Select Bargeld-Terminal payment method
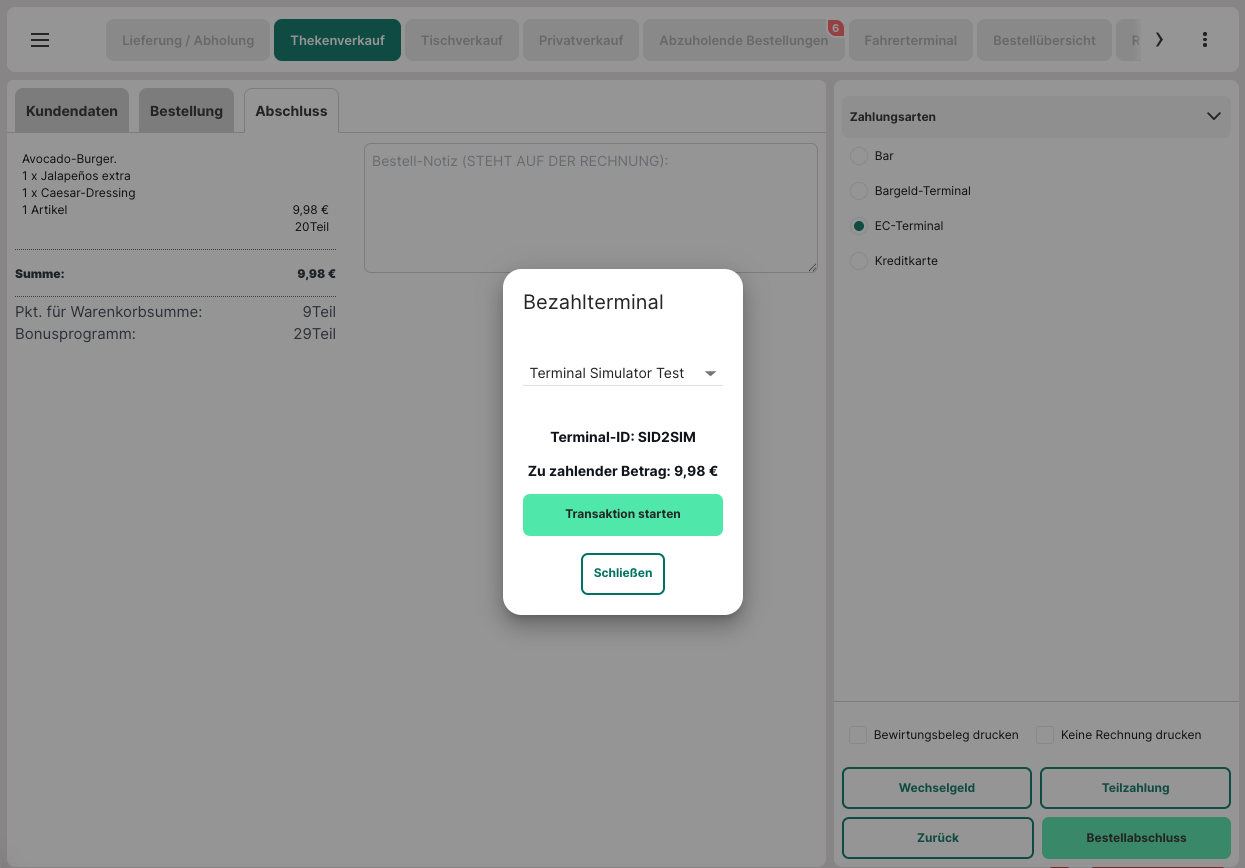This screenshot has width=1245, height=868. (x=858, y=191)
